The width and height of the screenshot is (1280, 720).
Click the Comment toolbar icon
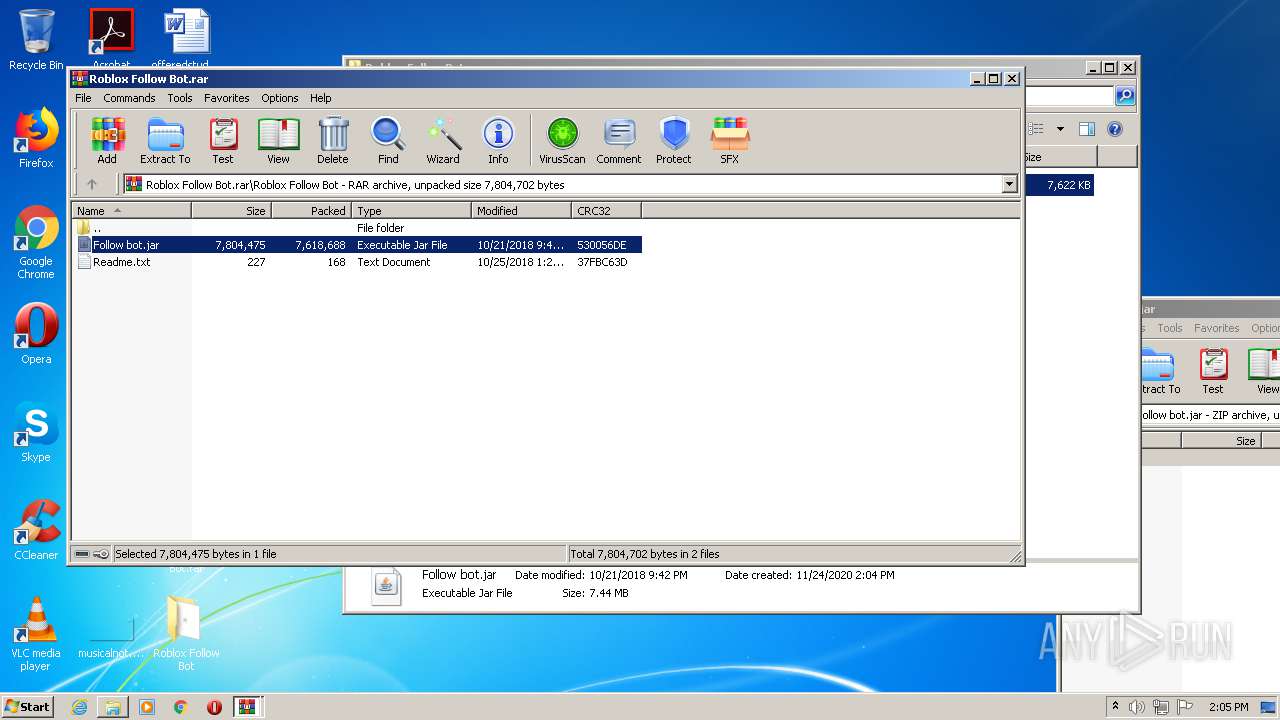619,141
